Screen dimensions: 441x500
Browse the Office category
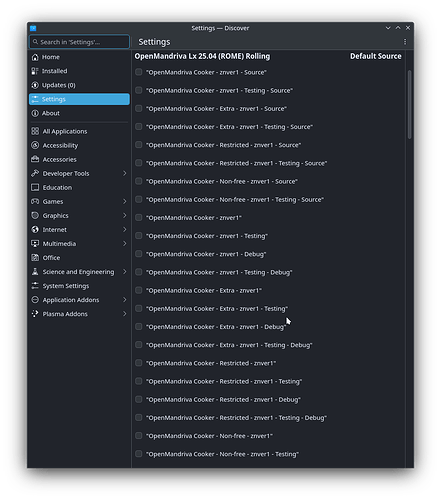coord(79,258)
